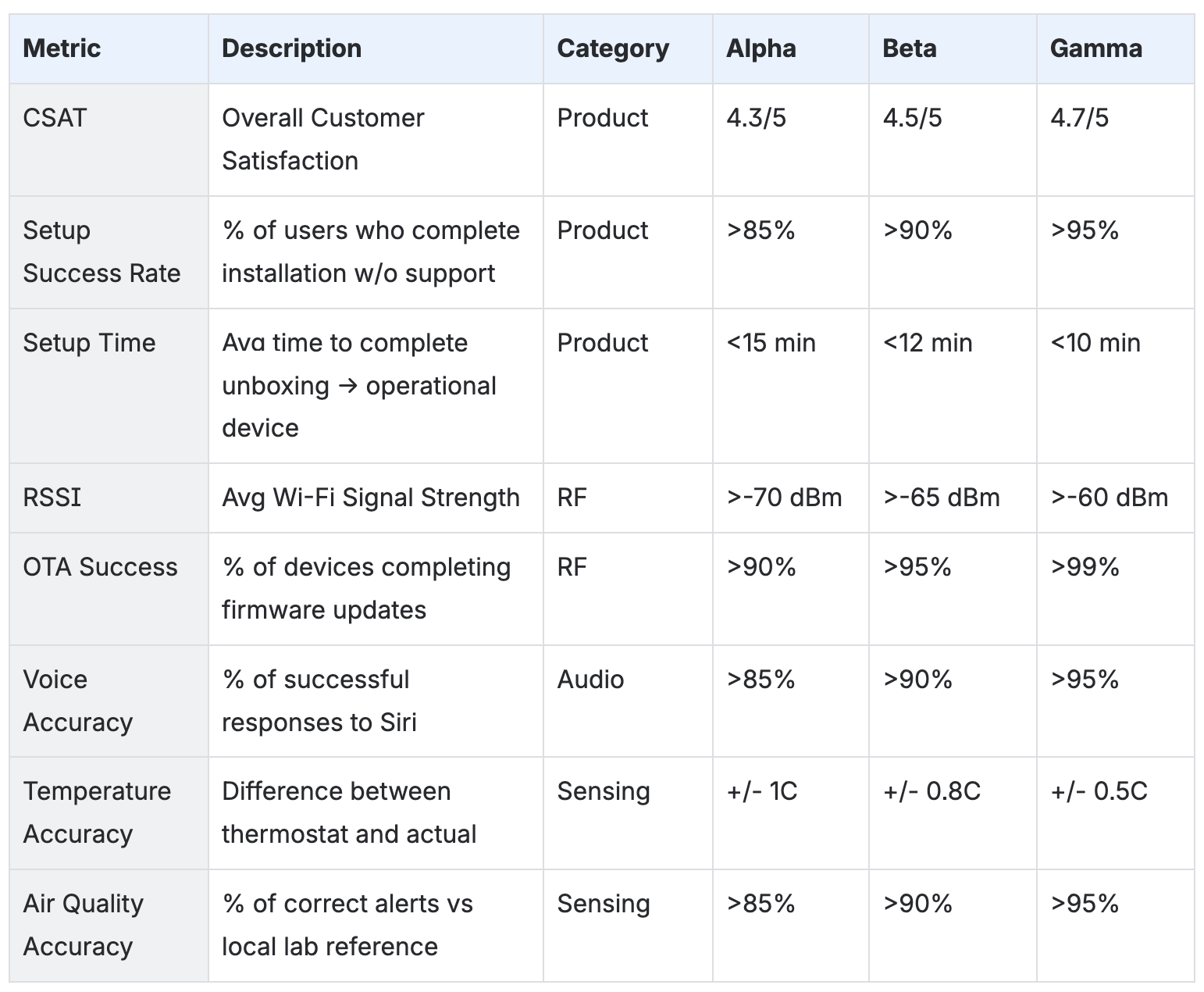
Task: Click the CSAT metric cell
Action: coord(55,118)
